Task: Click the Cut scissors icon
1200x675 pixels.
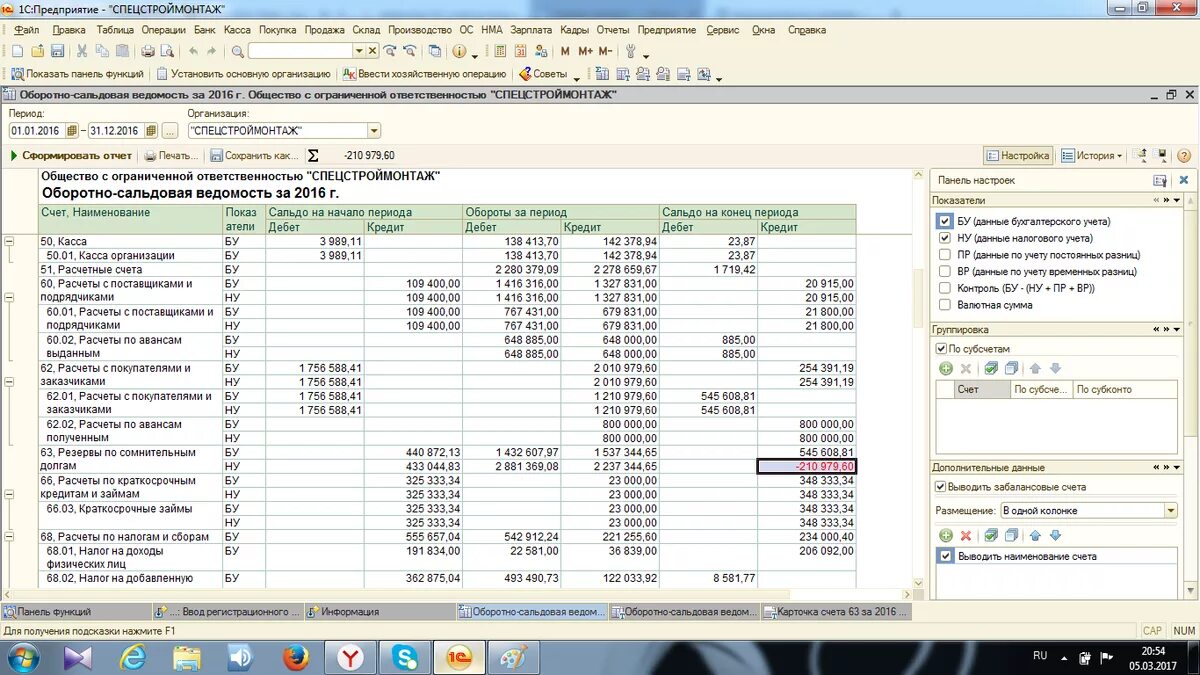Action: click(83, 51)
